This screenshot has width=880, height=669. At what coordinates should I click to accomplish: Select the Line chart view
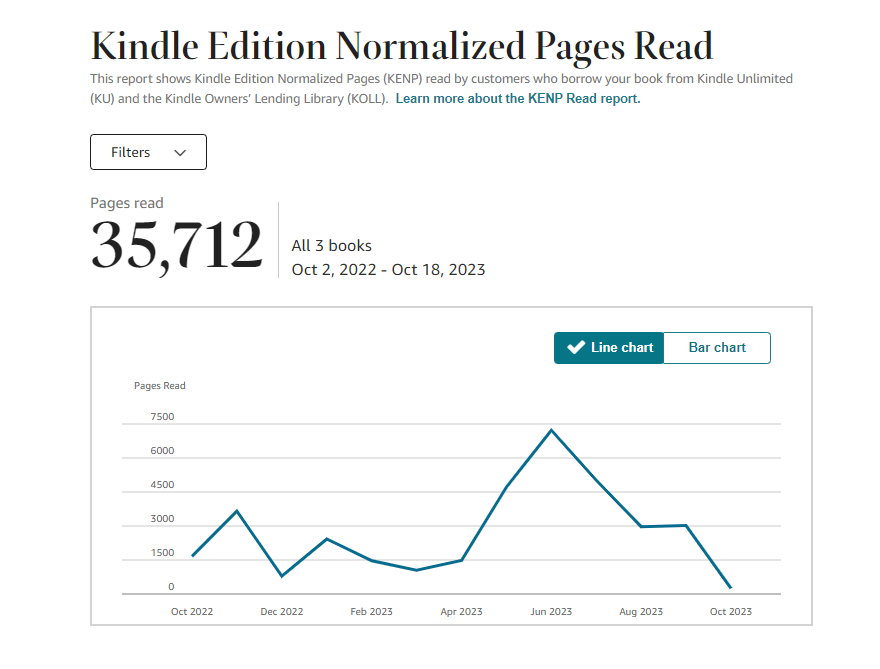[x=609, y=348]
